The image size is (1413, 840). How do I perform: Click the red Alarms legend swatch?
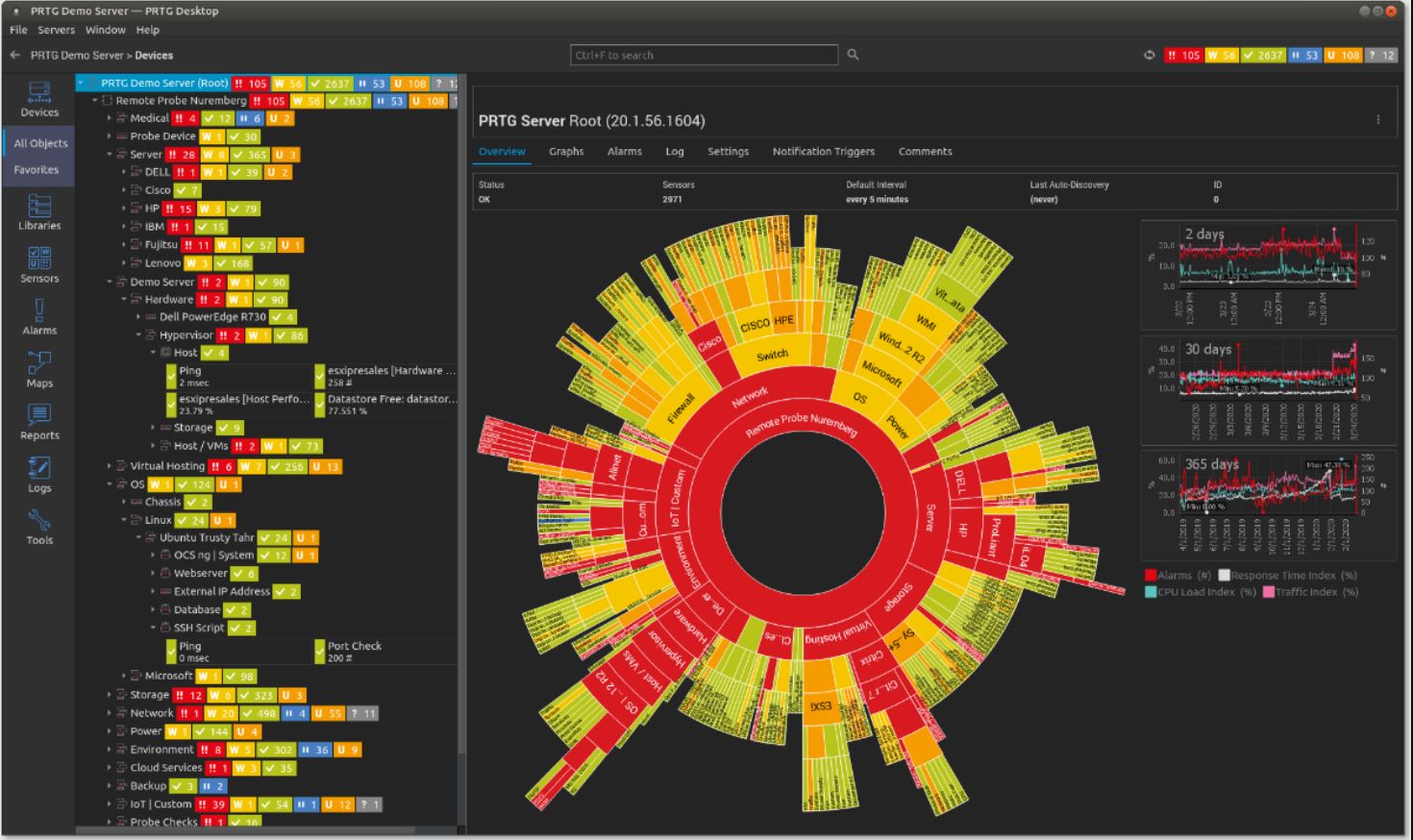point(1150,576)
